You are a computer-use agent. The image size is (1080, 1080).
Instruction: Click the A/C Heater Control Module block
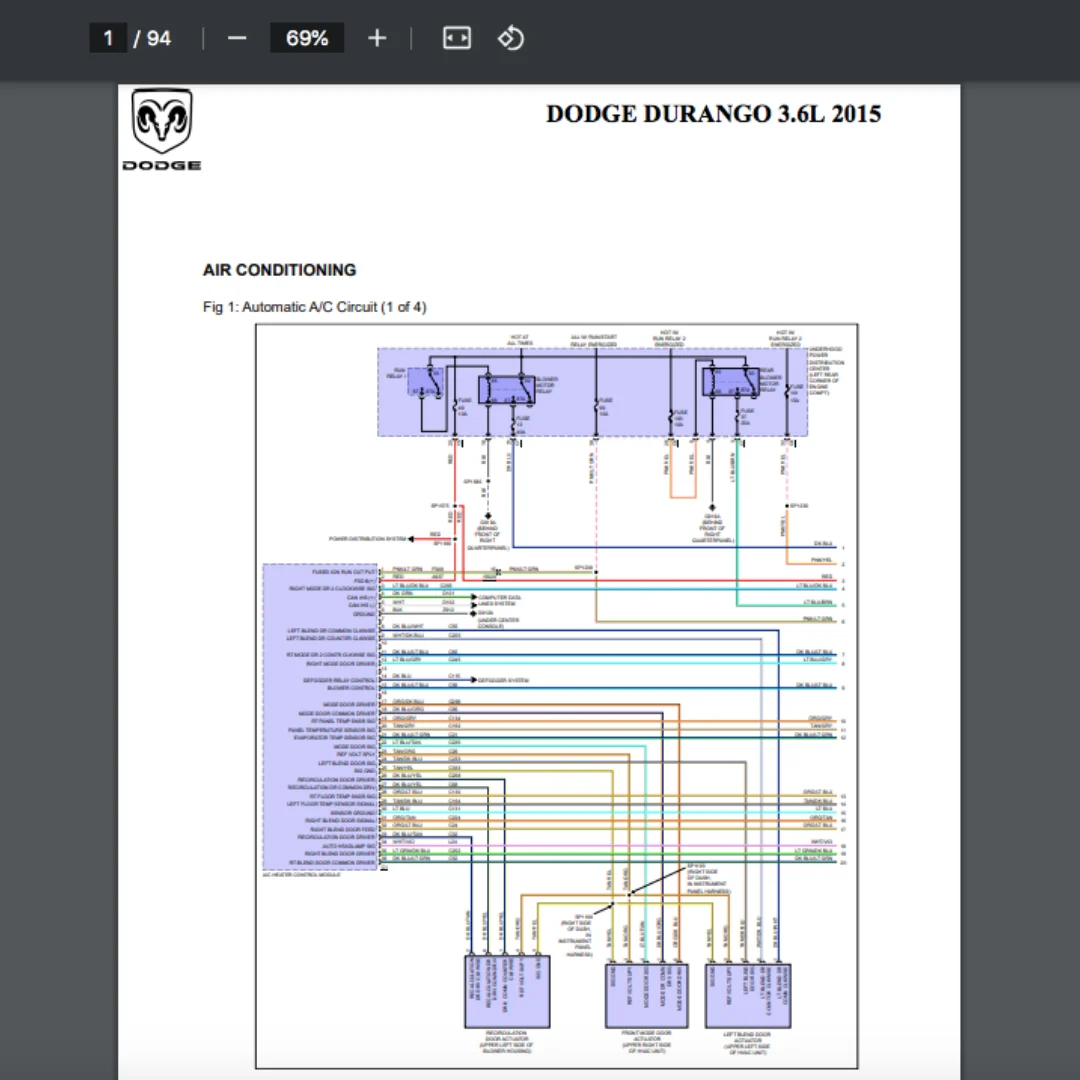click(x=320, y=716)
